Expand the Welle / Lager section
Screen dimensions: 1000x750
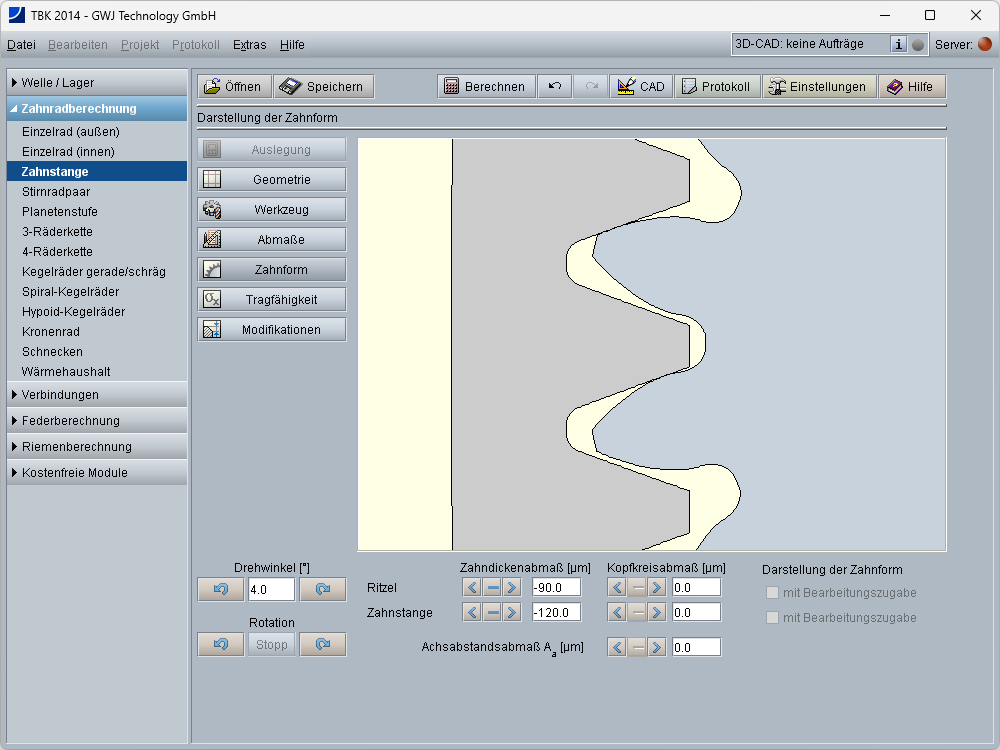click(x=97, y=83)
